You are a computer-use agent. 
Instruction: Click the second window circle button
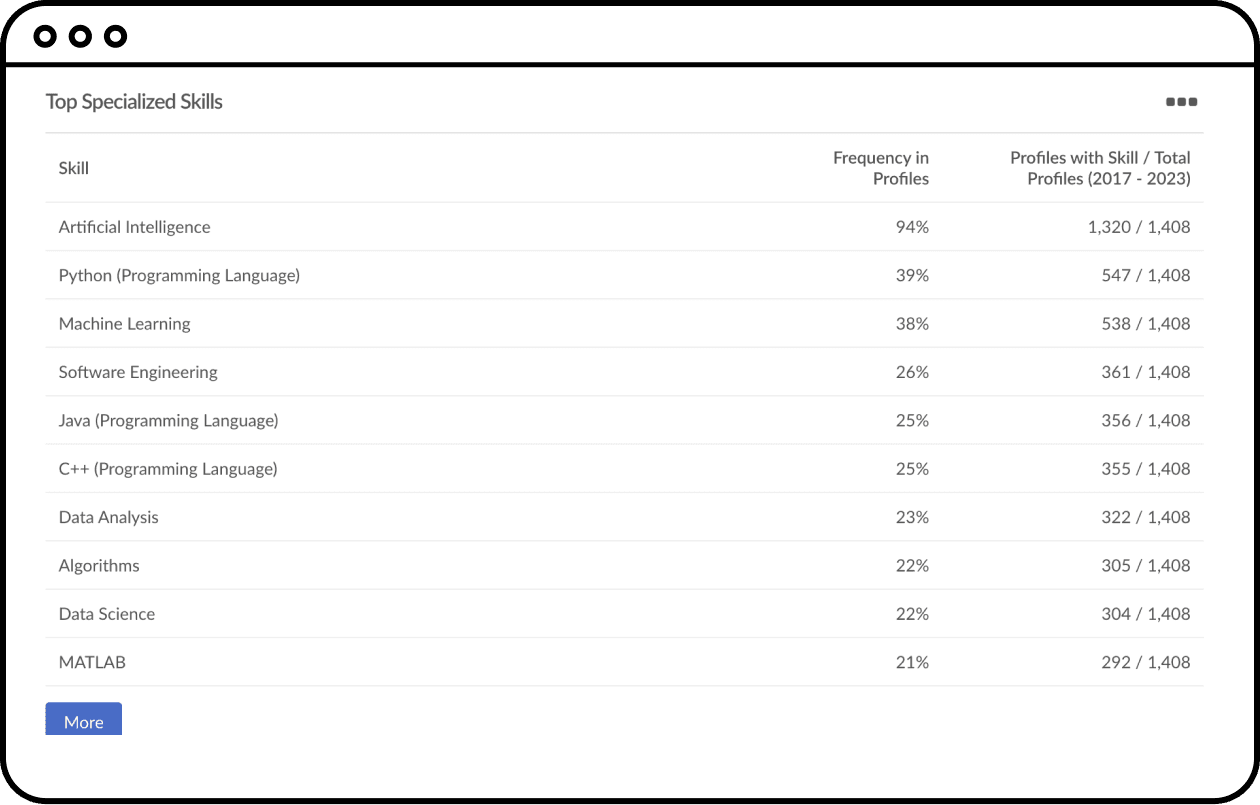click(80, 37)
